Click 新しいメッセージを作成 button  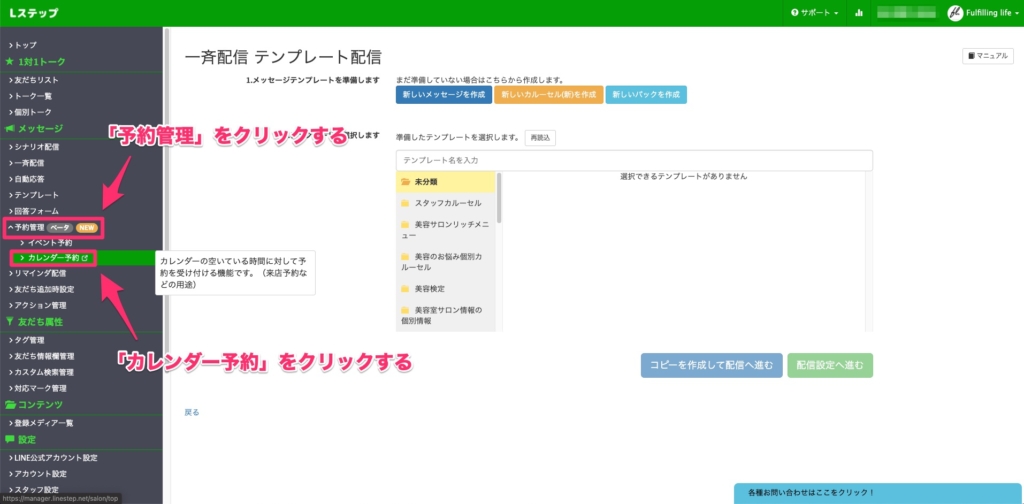(x=443, y=95)
